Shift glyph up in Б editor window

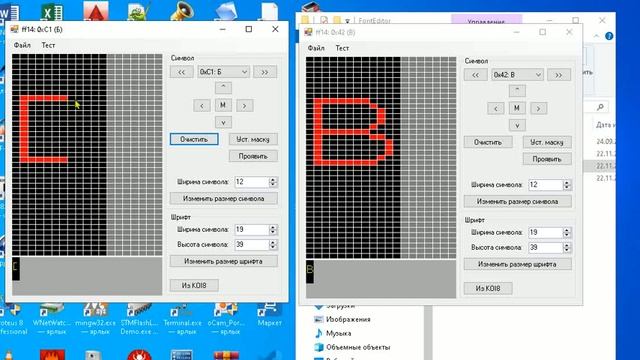tap(223, 87)
